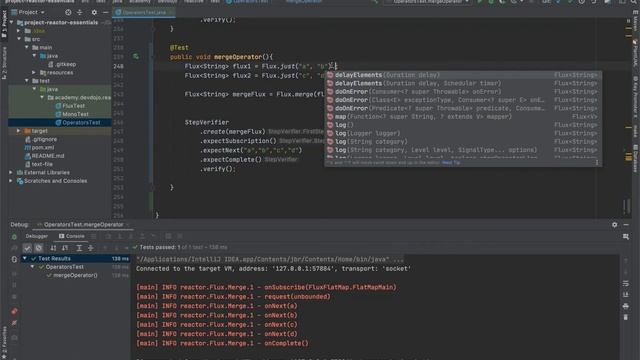Click the clear all trash icon by the console
Screen dimensions: 640x360
(x=626, y=317)
